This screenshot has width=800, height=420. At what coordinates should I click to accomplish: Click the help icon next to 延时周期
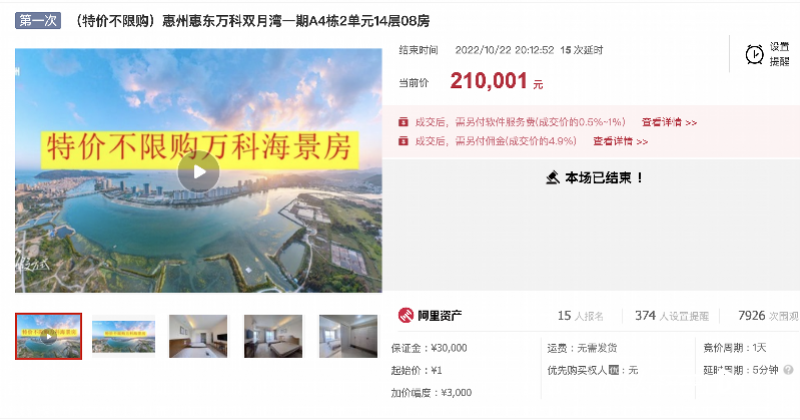point(788,370)
